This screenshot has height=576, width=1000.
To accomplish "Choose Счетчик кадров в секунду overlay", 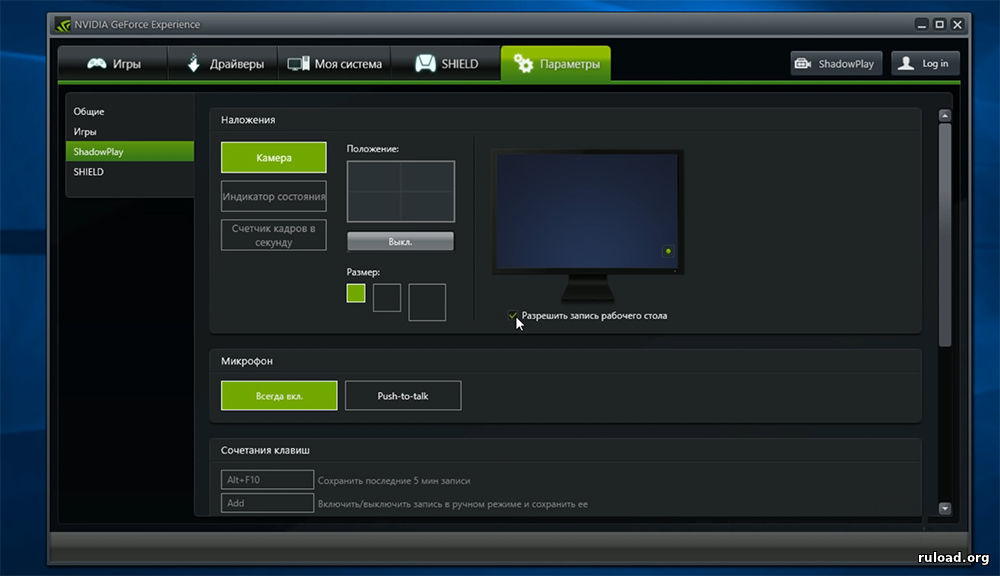I will pyautogui.click(x=274, y=235).
